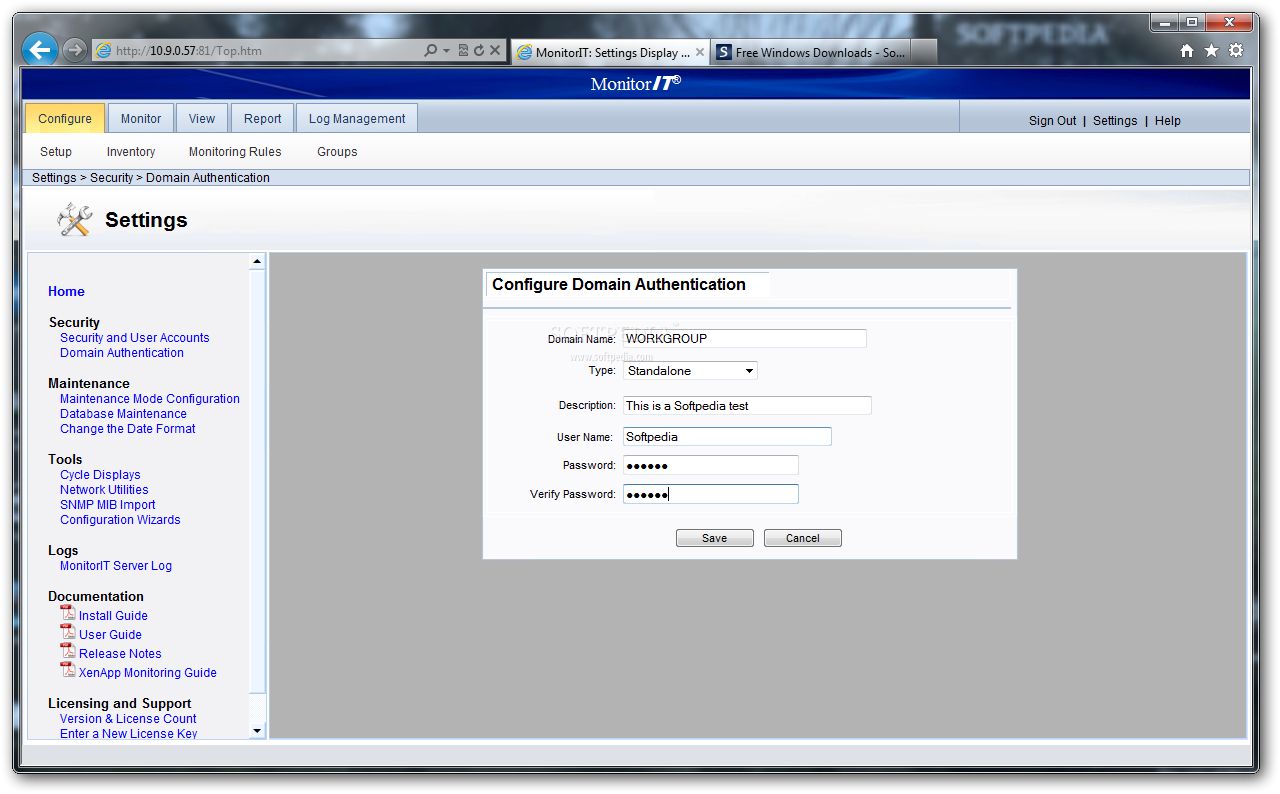Open XenApp Monitoring Guide link

pos(148,673)
